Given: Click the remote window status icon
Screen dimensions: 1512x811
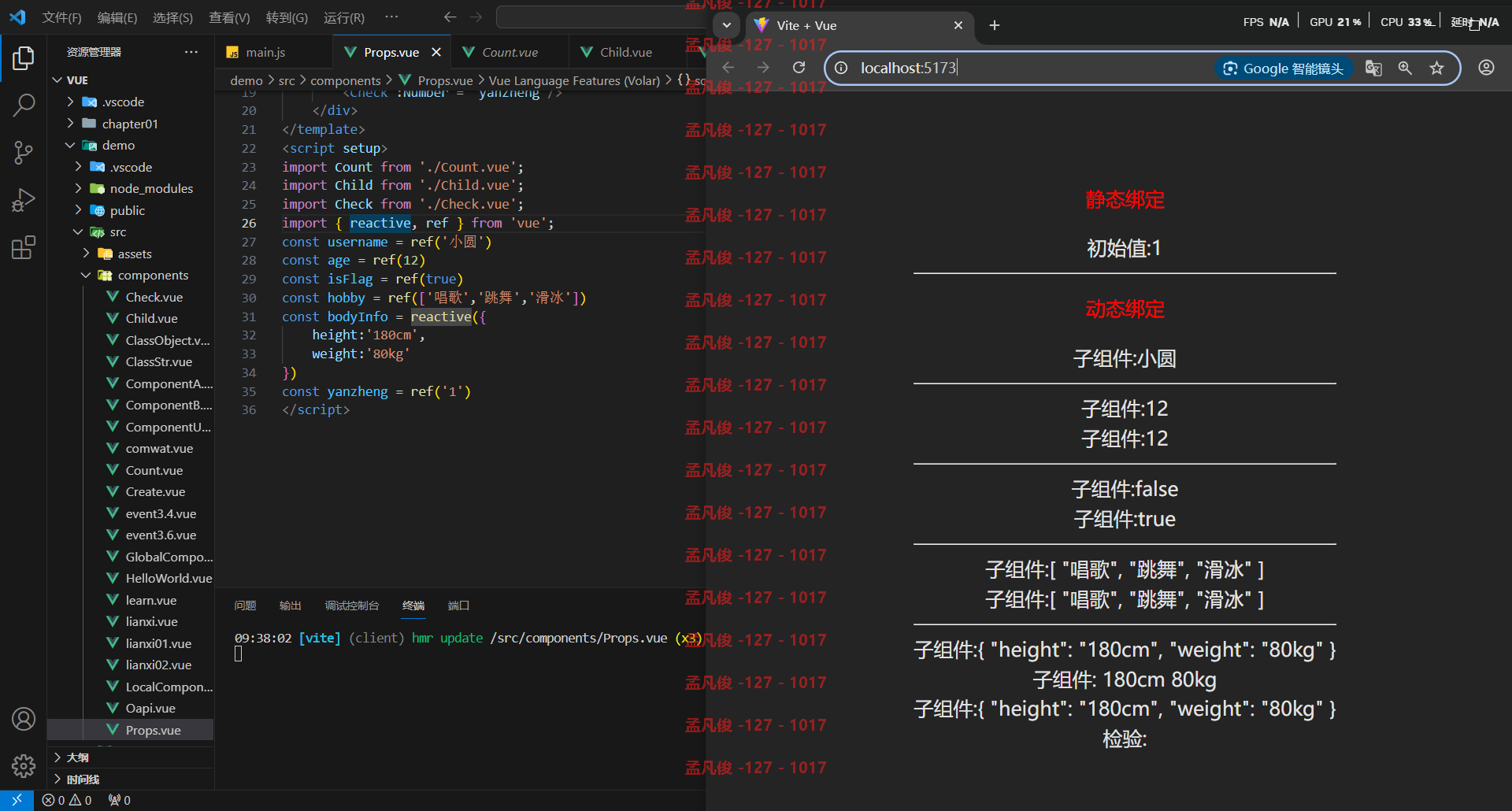Looking at the screenshot, I should 17,800.
